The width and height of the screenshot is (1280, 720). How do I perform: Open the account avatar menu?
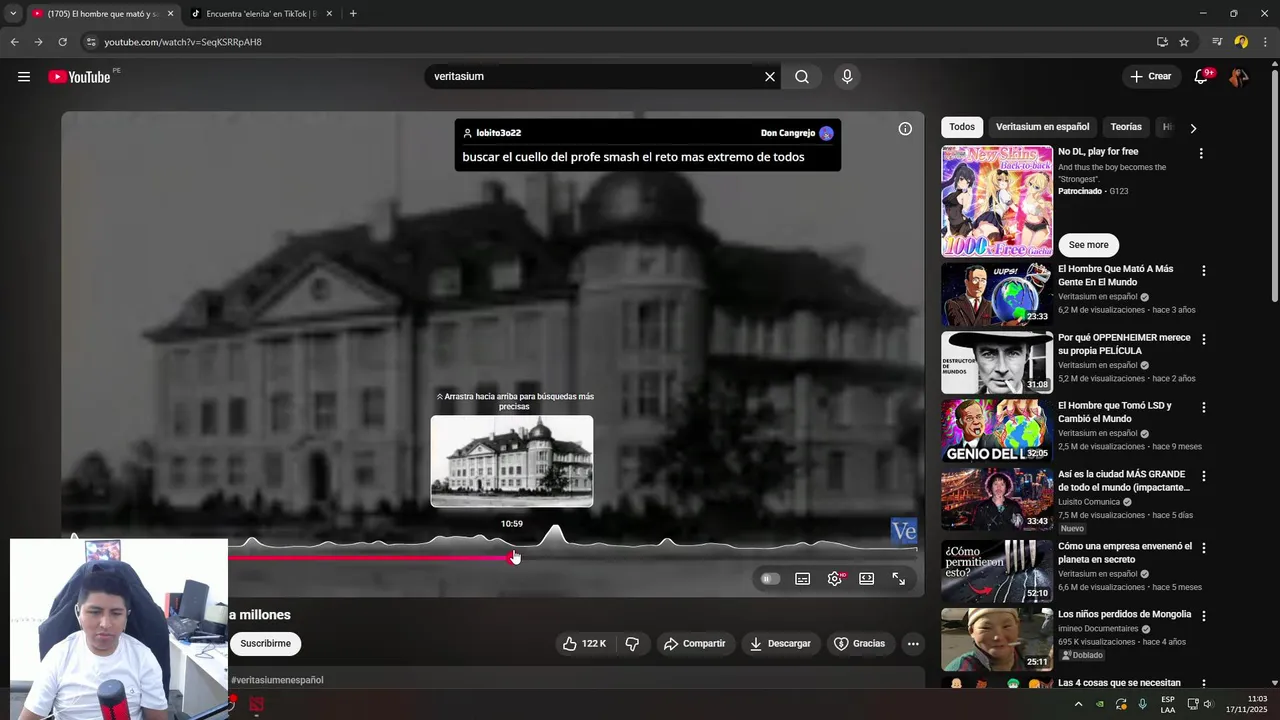(1238, 77)
